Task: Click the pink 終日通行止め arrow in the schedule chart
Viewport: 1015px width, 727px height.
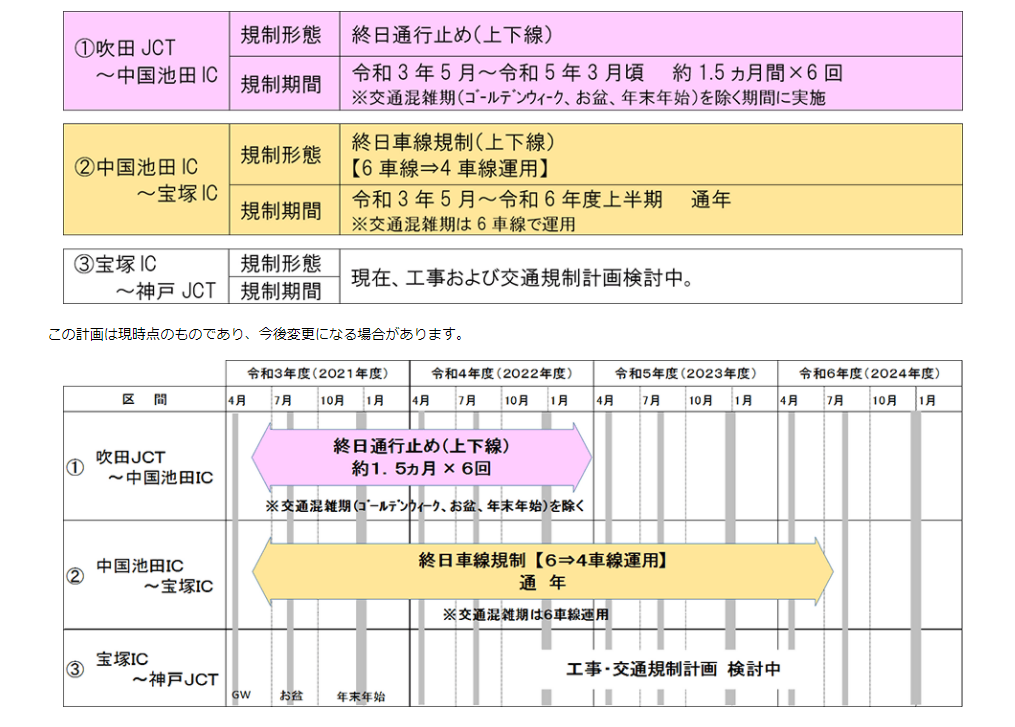Action: 421,457
